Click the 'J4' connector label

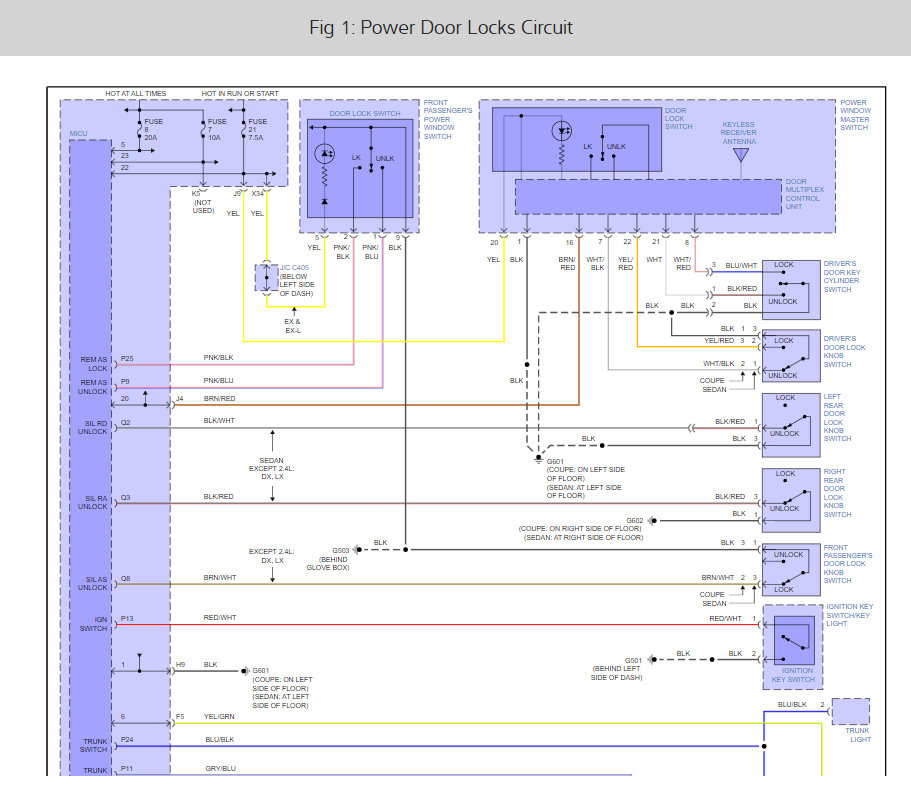pos(180,398)
